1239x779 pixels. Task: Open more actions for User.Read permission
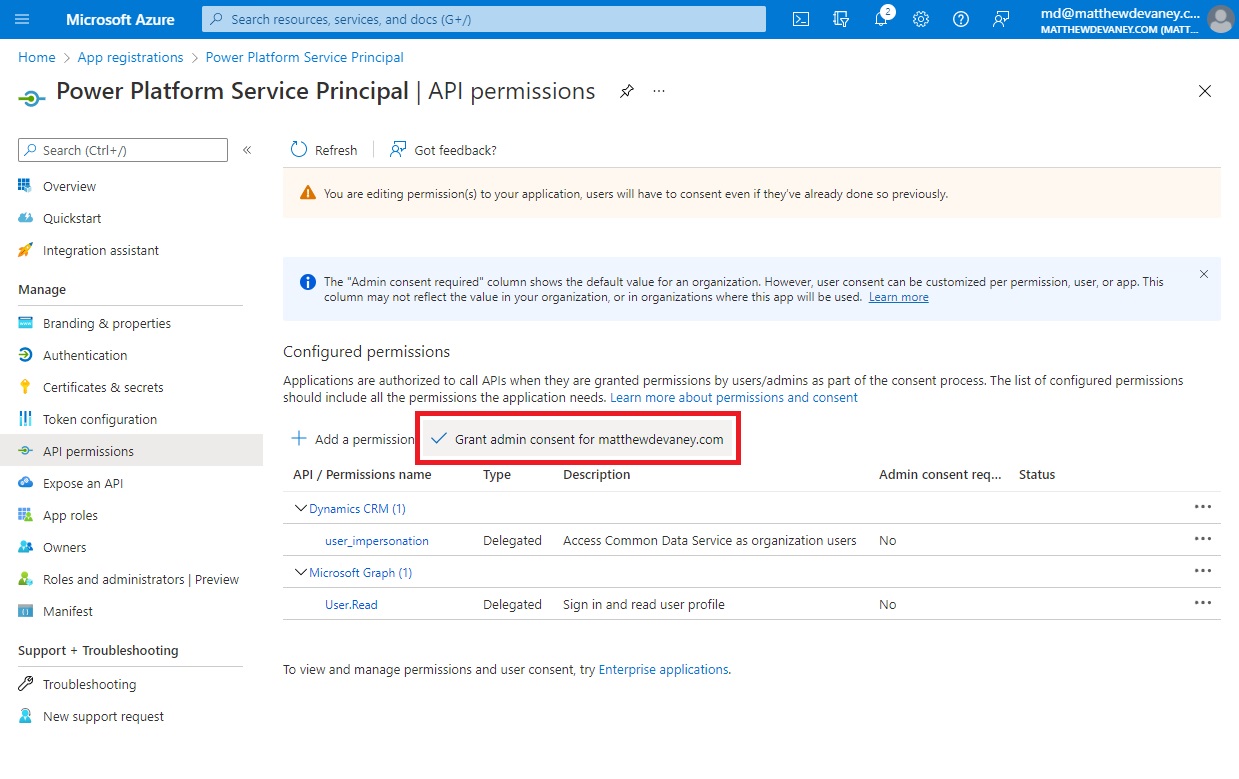pos(1204,602)
